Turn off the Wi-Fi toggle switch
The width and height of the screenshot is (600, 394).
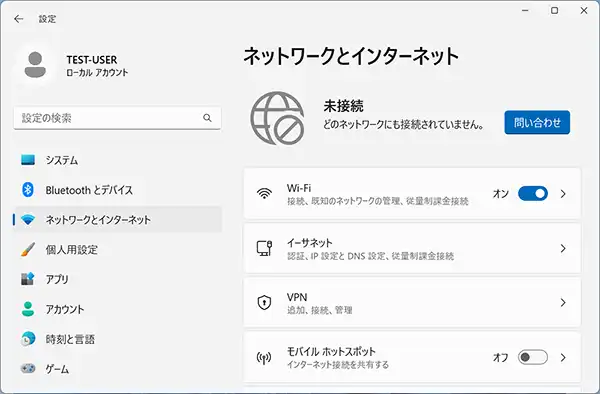click(533, 194)
